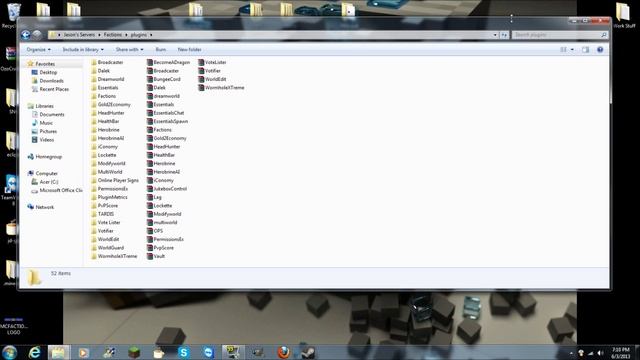Viewport: 640px width, 360px height.
Task: Select Computer in the navigation pane
Action: coord(47,173)
